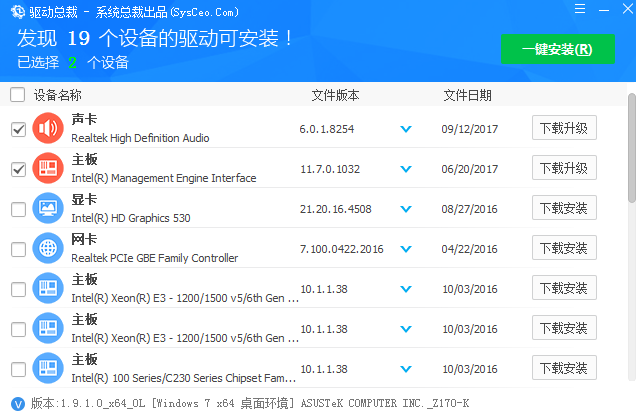Screen dimensions: 636x415
Task: Open the hamburger menu in title bar
Action: 580,9
